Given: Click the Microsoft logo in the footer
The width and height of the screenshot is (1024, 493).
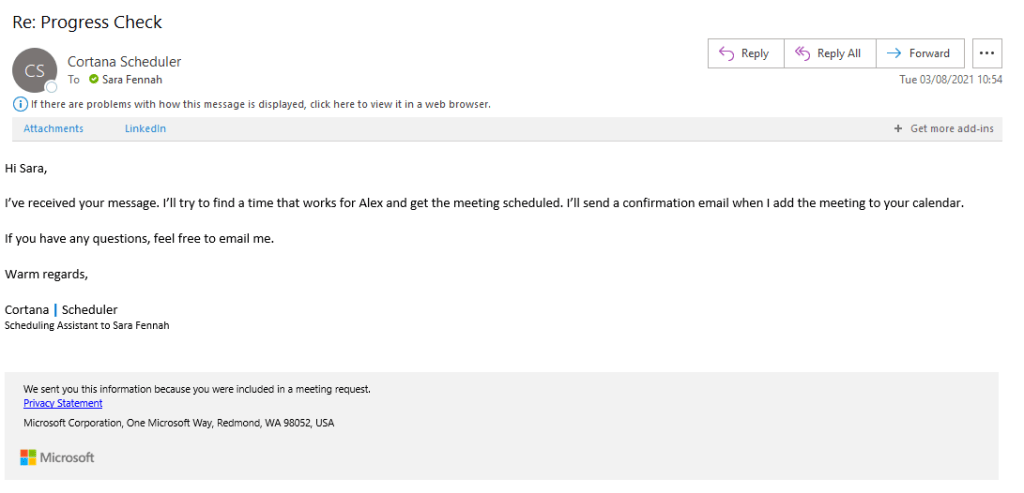Looking at the screenshot, I should tap(57, 457).
